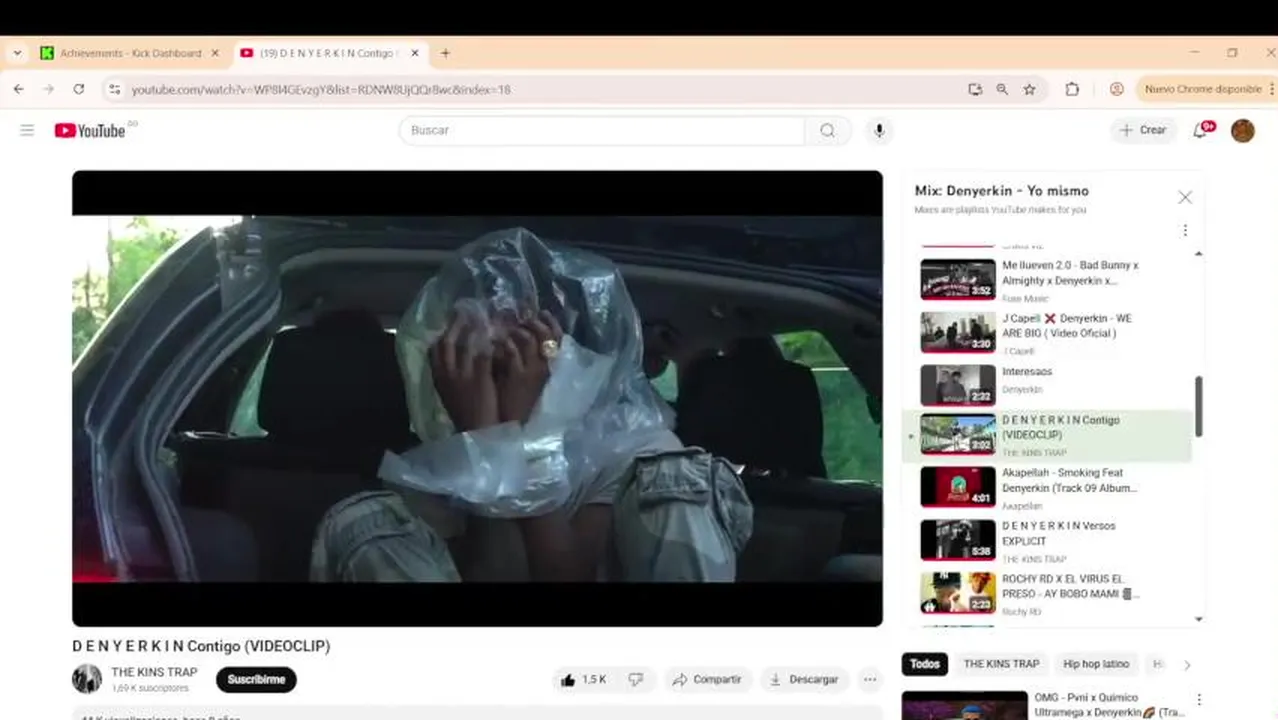Select the Todos filter chip
This screenshot has width=1278, height=720.
tap(925, 664)
